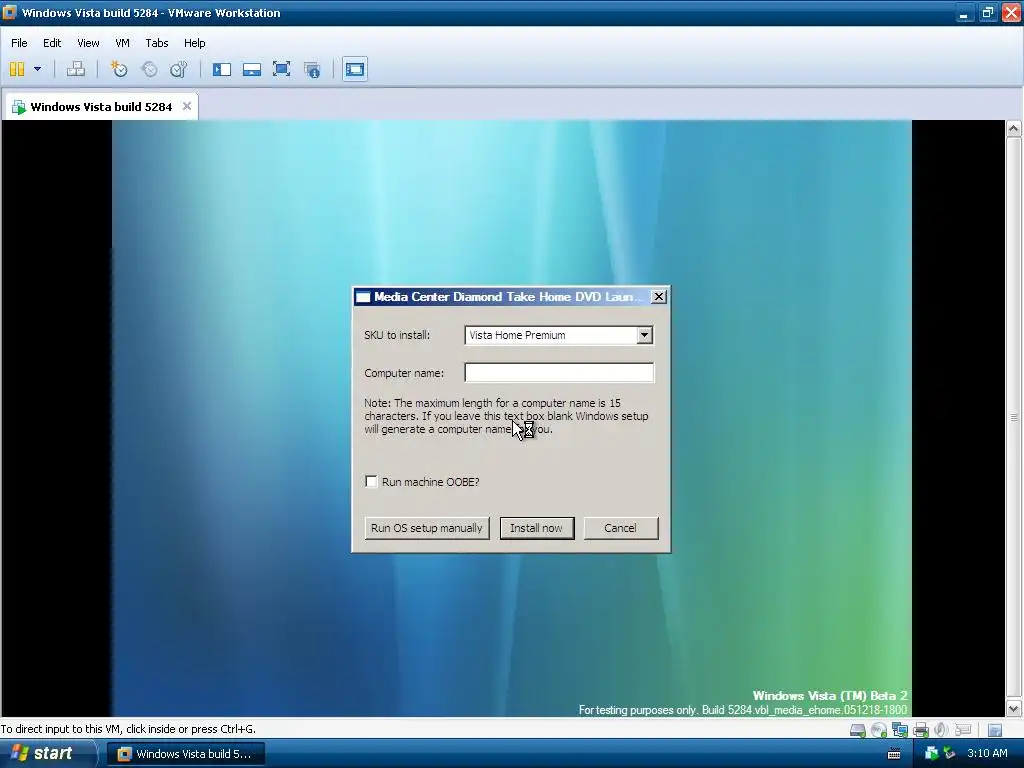Click the Unity mode toolbar icon
Screen dimensions: 1024x768
(312, 69)
